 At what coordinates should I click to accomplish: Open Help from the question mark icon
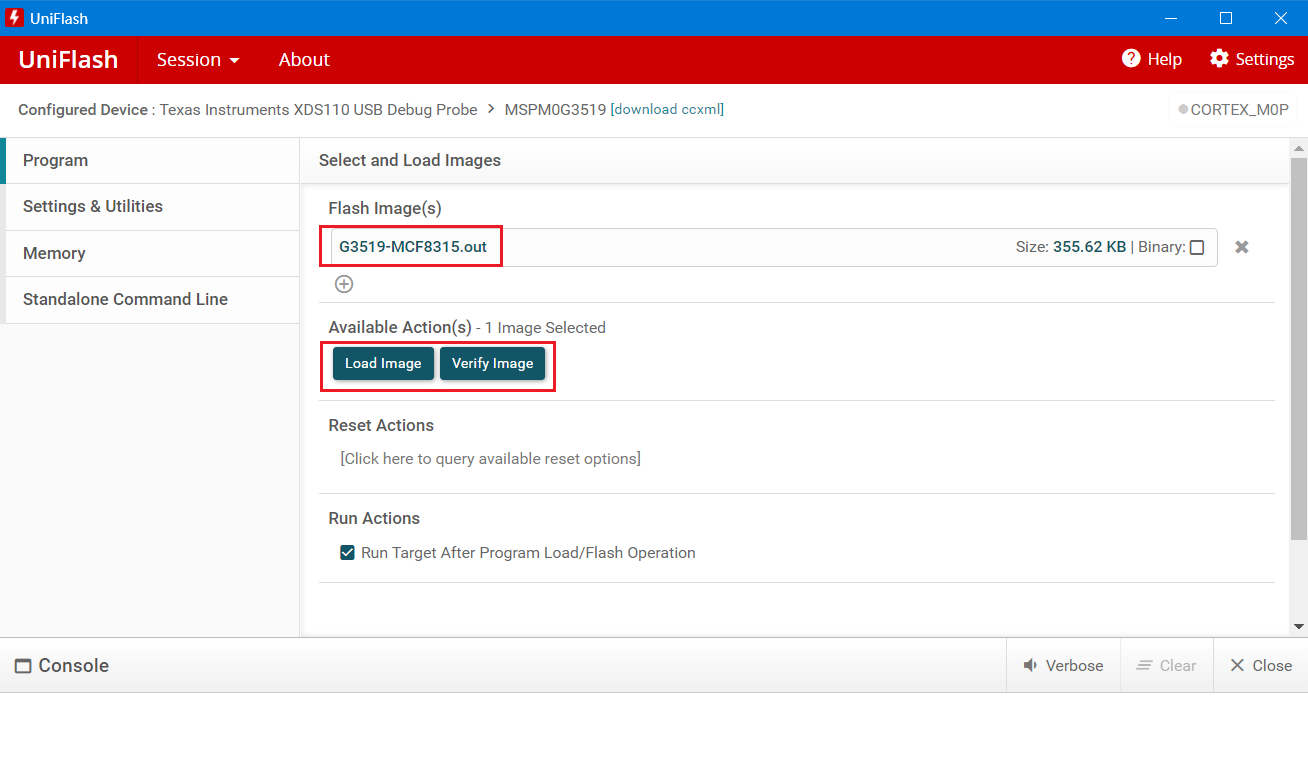pos(1131,59)
